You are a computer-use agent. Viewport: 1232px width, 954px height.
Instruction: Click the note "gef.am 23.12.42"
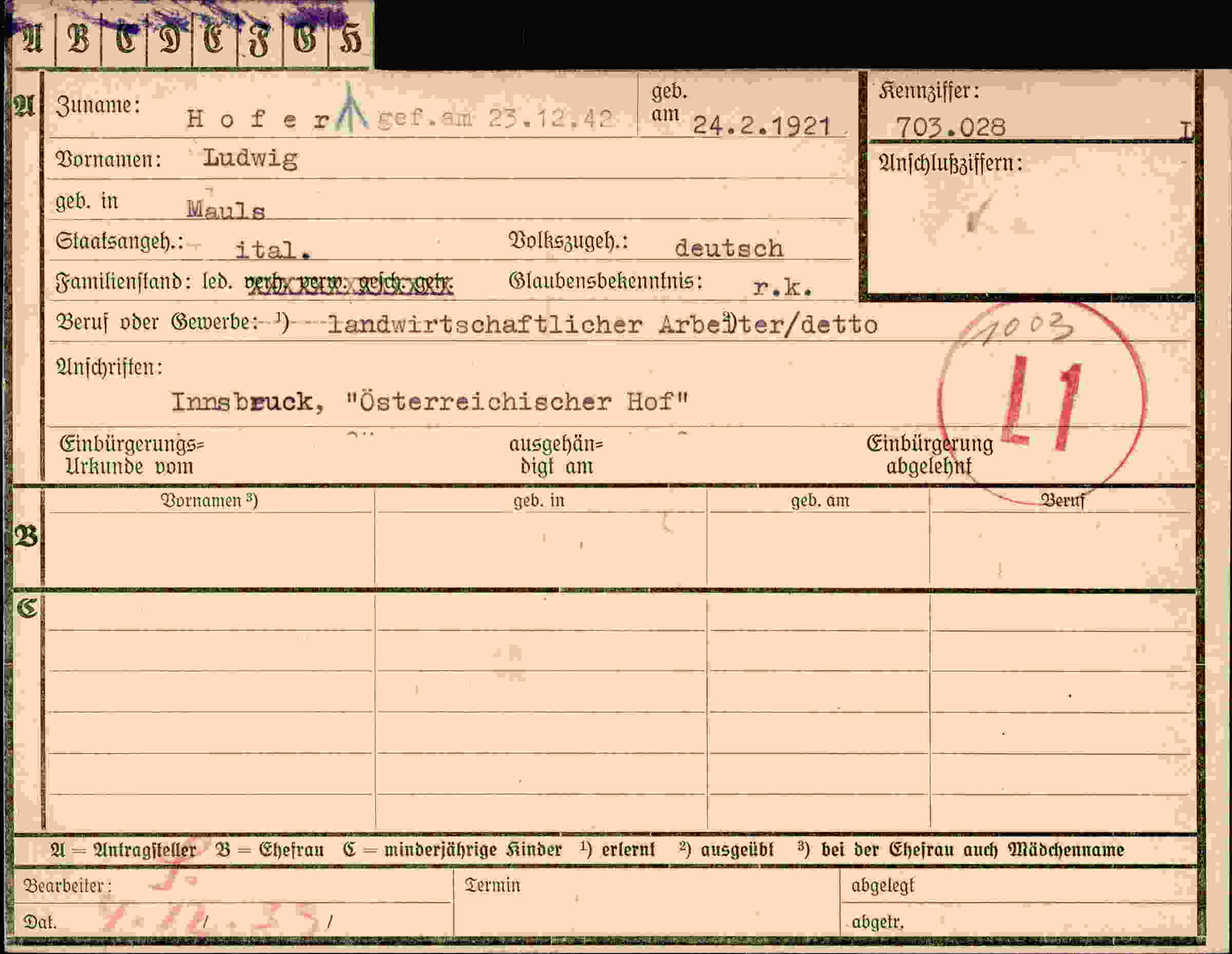point(495,119)
